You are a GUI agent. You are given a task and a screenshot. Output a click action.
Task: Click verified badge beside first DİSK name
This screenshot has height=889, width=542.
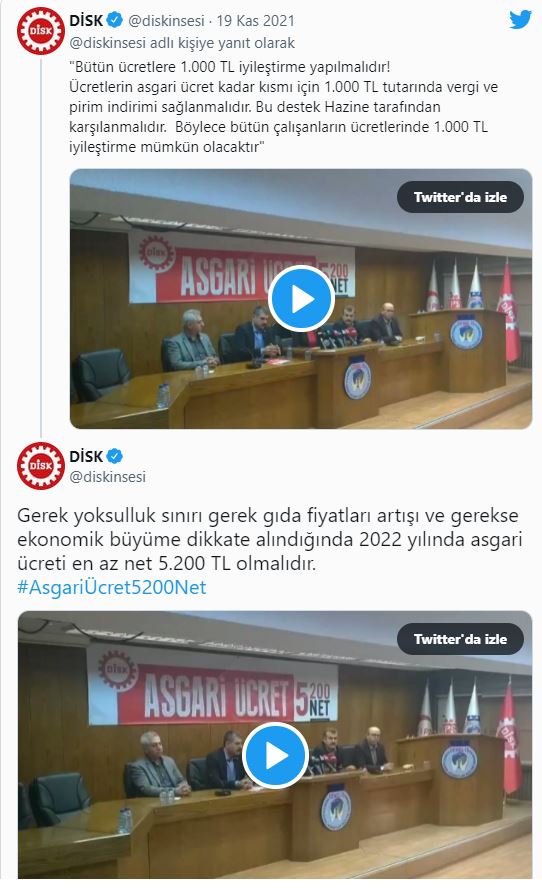[115, 20]
